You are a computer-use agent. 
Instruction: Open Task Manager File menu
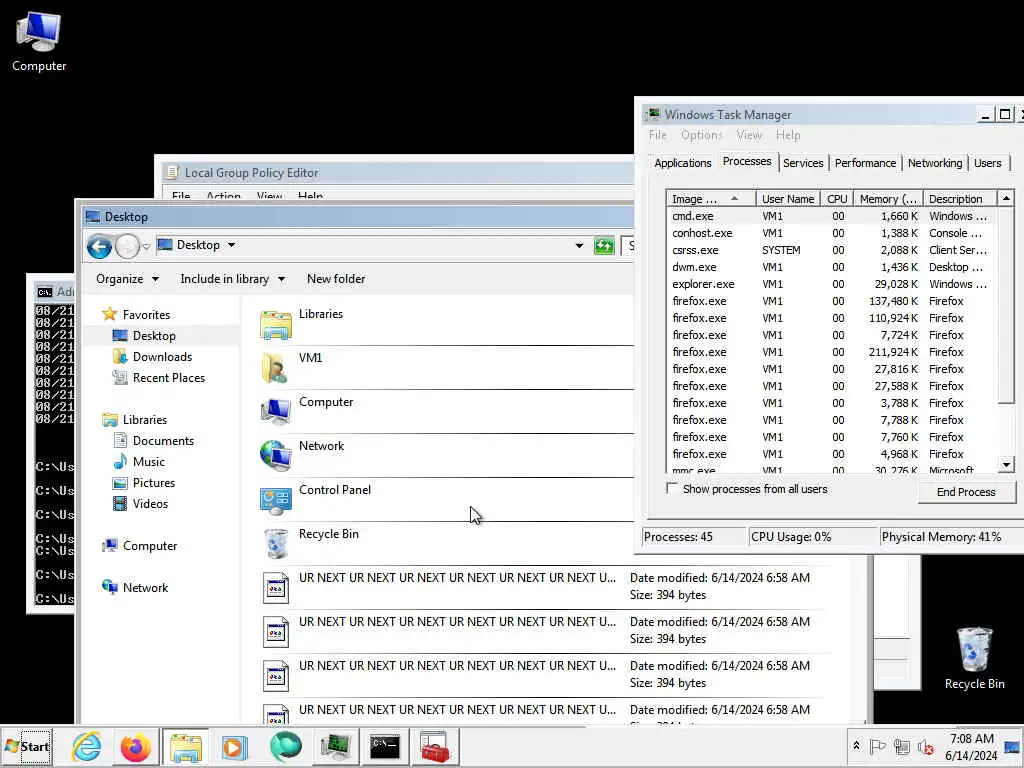coord(658,135)
